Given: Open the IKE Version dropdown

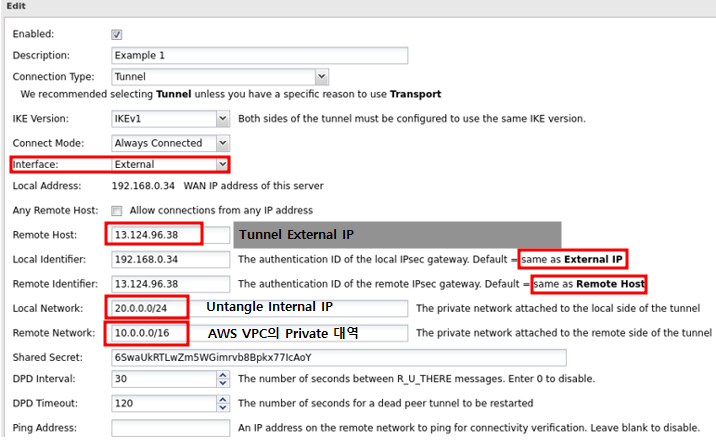Looking at the screenshot, I should point(222,119).
